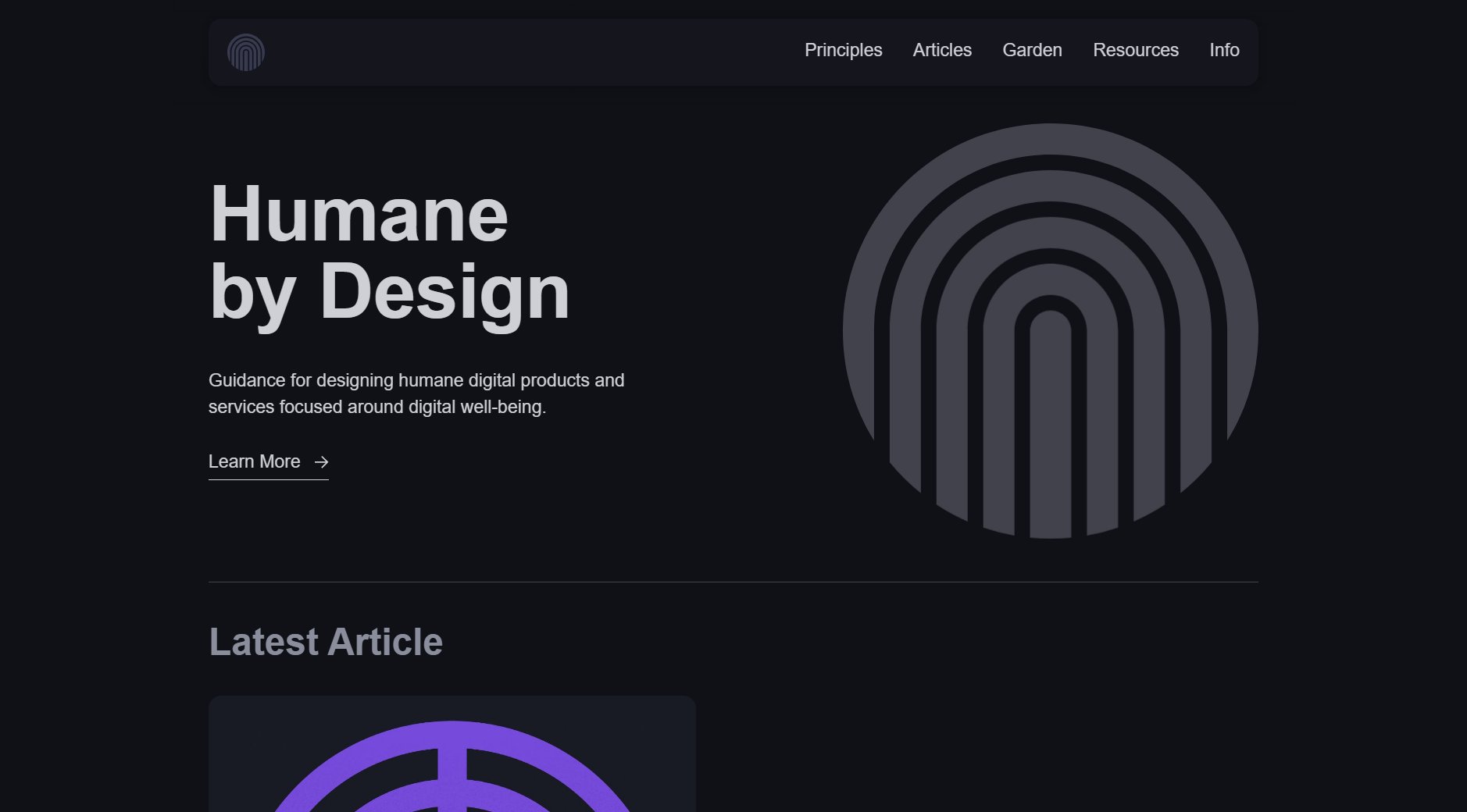Click the Learn More link text
The height and width of the screenshot is (812, 1467).
coord(254,461)
